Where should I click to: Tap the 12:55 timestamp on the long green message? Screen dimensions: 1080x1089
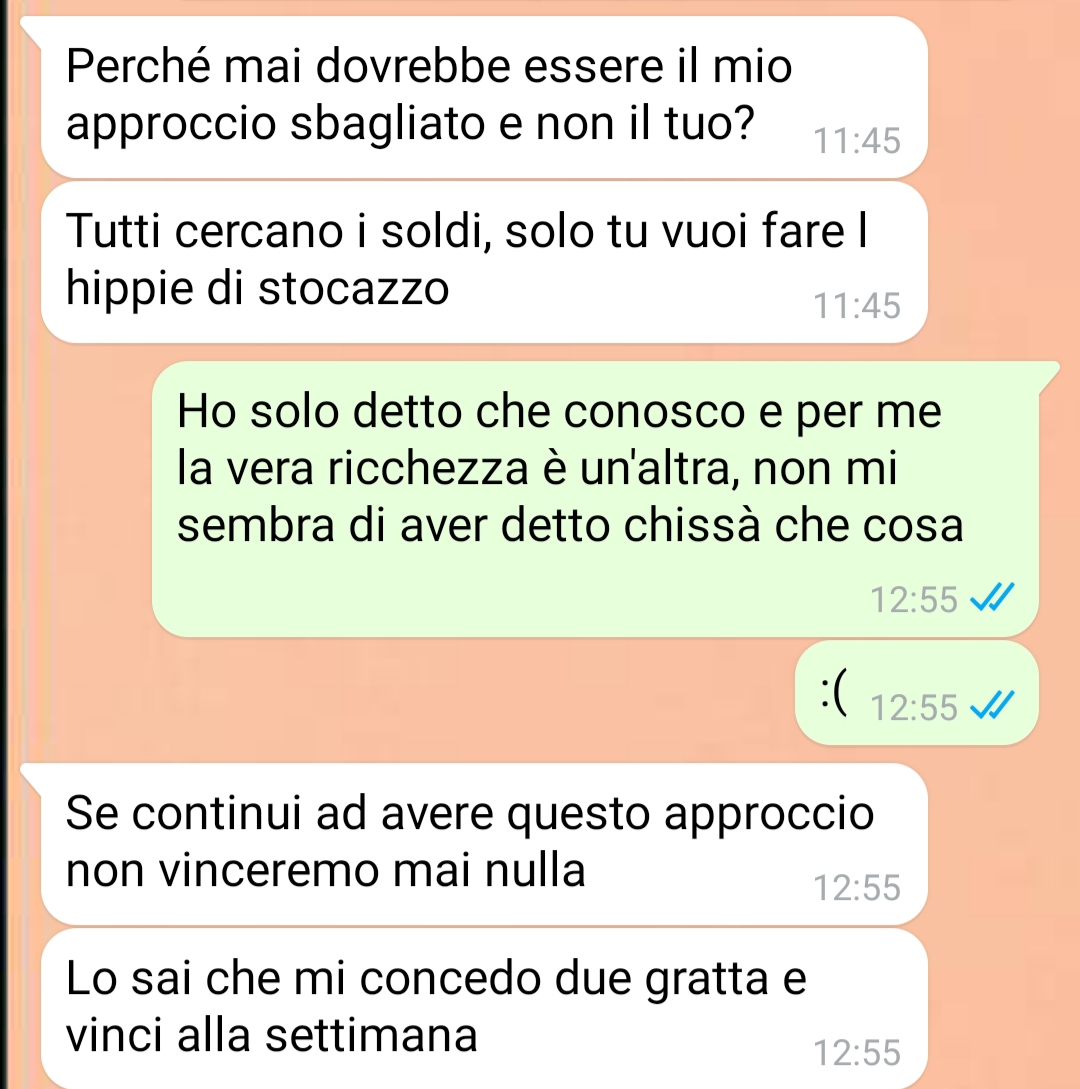pyautogui.click(x=914, y=599)
